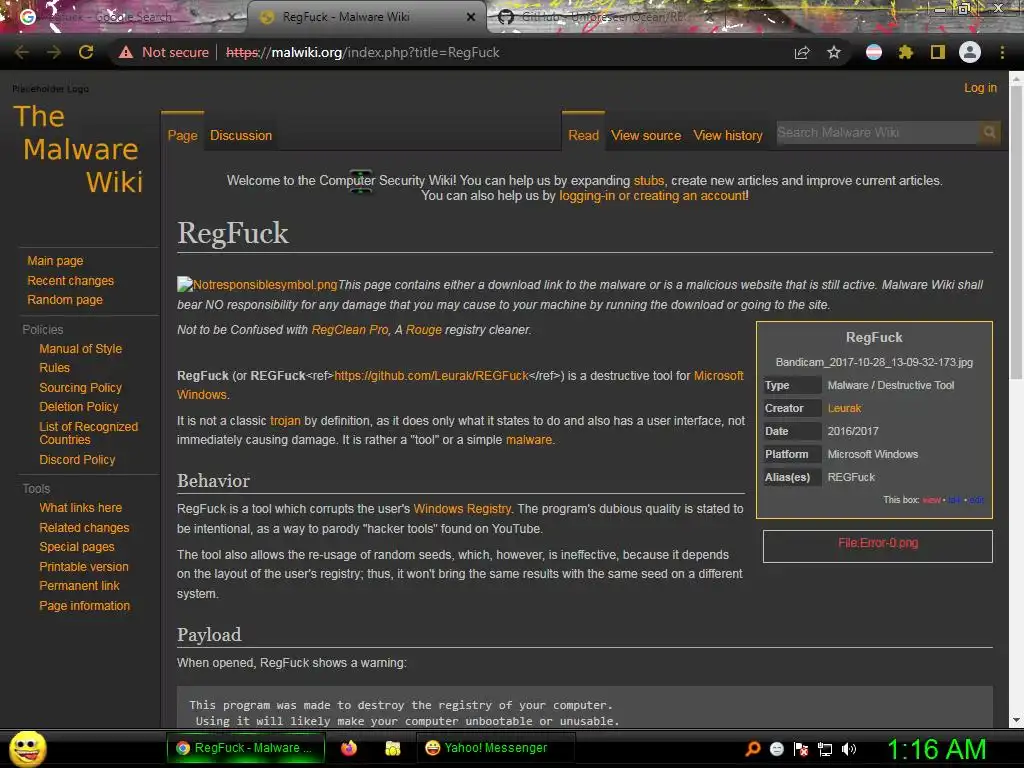Screen dimensions: 1024x768
Task: Open Related changes tool
Action: click(x=84, y=528)
